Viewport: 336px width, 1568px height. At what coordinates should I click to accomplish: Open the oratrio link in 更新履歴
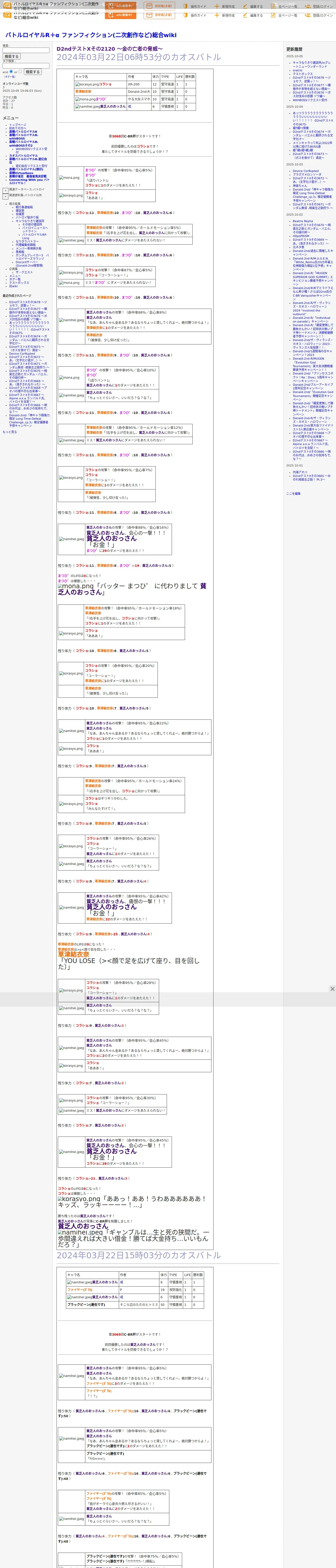click(298, 71)
